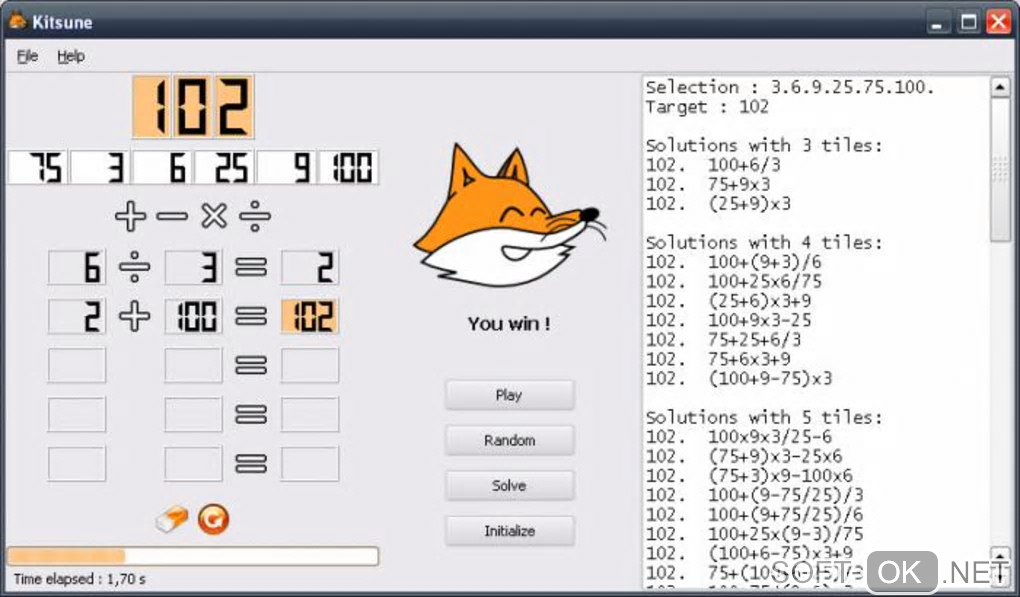The width and height of the screenshot is (1020, 597).
Task: Click the 'Time elapsed : 1,70 s' status text
Action: click(79, 579)
